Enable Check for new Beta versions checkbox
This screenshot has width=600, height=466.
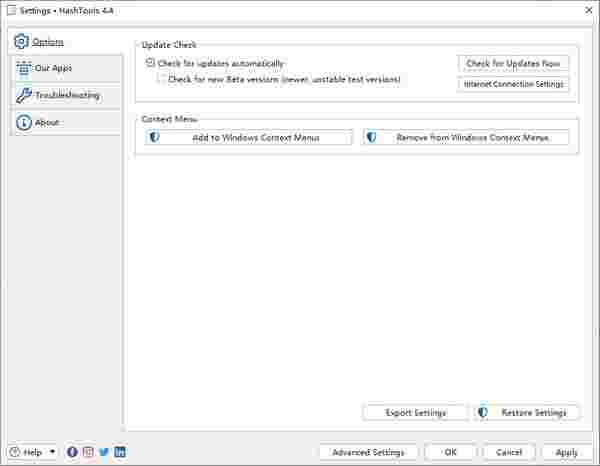[x=163, y=79]
